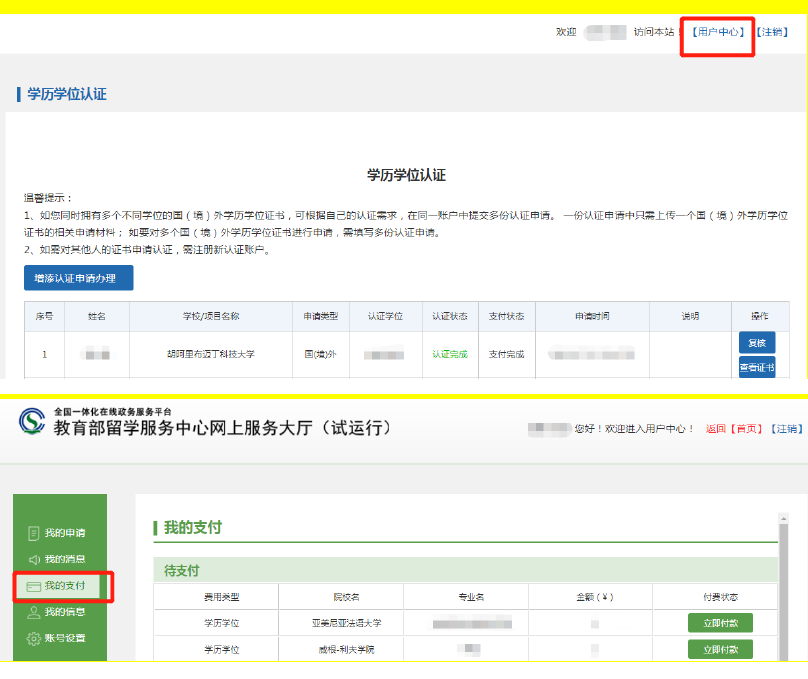The height and width of the screenshot is (679, 808).
Task: Open 账号设置 menu item
Action: [x=65, y=638]
